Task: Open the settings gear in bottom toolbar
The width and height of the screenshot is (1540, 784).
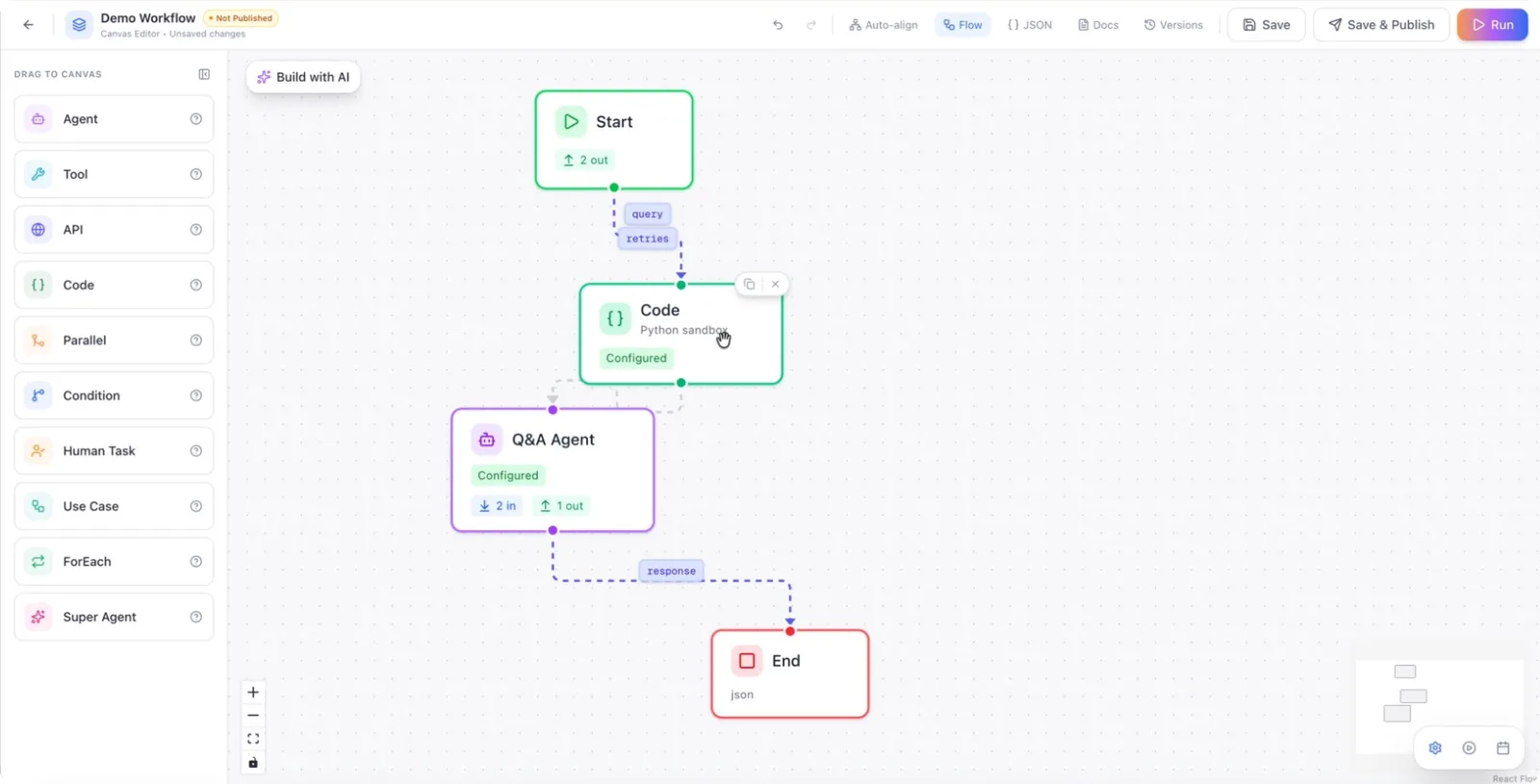Action: pos(1435,748)
